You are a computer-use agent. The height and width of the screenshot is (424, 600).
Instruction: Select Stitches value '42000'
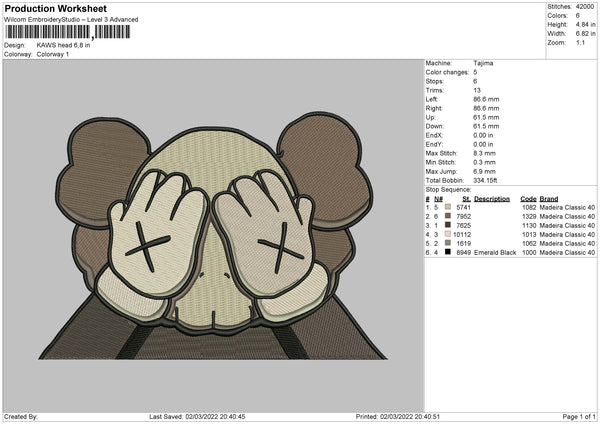[x=585, y=7]
